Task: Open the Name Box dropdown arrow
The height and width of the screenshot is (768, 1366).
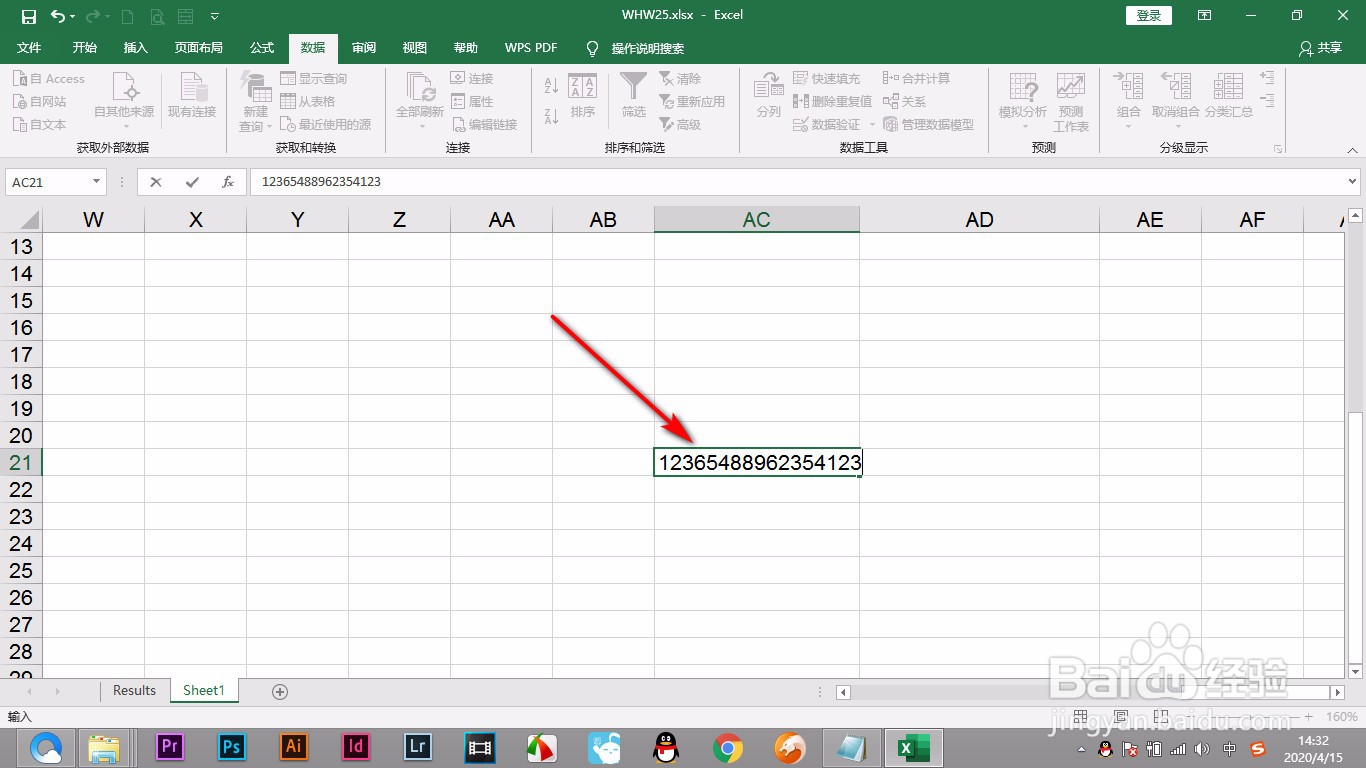Action: 97,182
